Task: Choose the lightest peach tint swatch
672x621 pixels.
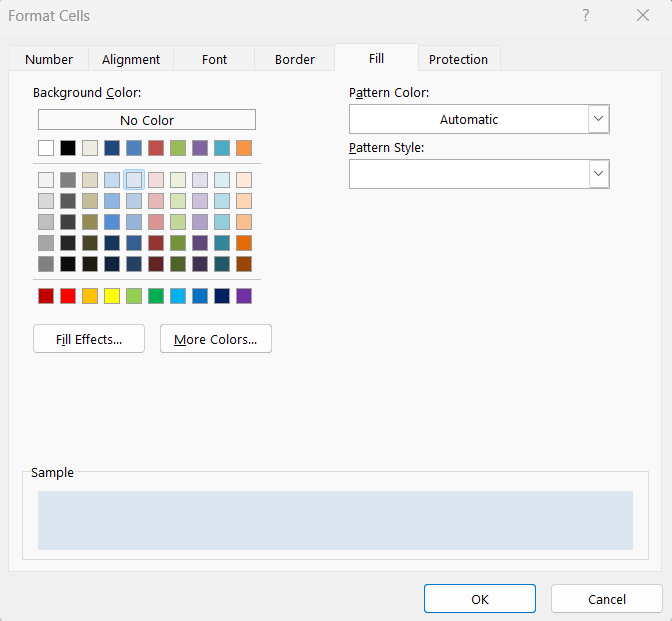Action: (x=244, y=180)
